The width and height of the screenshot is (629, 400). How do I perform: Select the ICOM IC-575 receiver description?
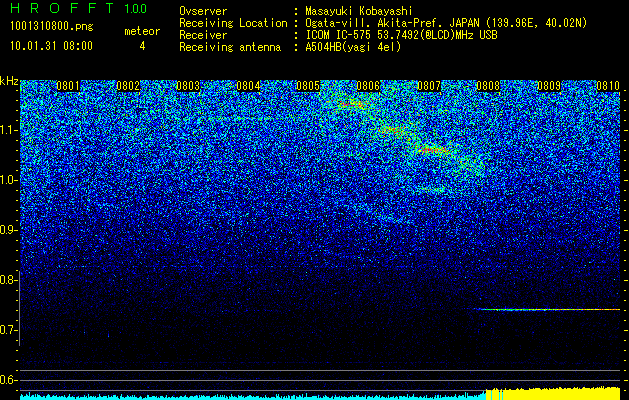click(401, 35)
